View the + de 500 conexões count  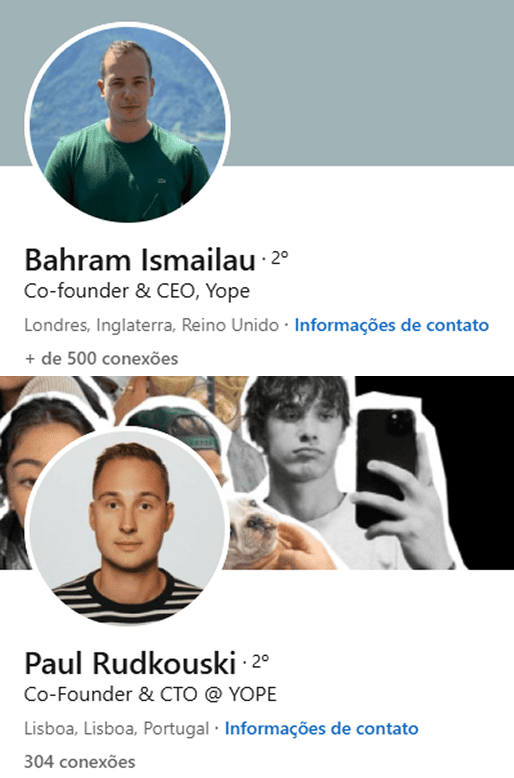[x=101, y=358]
